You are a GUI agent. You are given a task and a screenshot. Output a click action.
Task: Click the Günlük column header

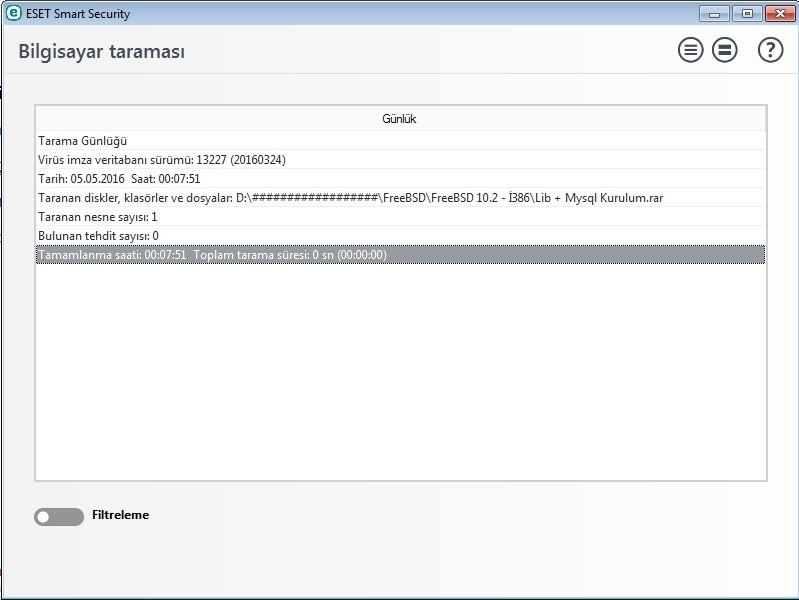401,119
